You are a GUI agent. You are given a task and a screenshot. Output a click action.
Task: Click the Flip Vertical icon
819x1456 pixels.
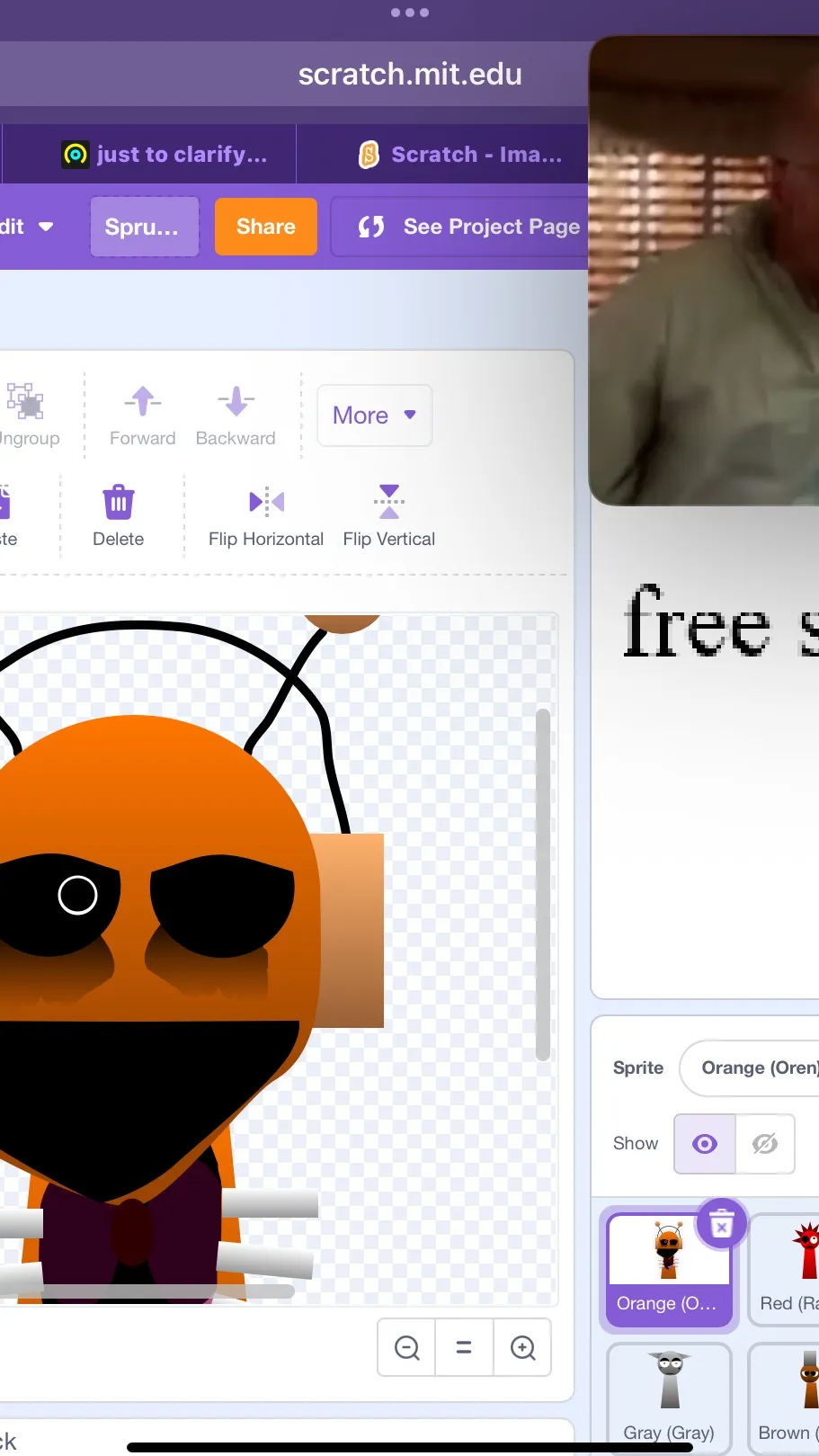389,501
